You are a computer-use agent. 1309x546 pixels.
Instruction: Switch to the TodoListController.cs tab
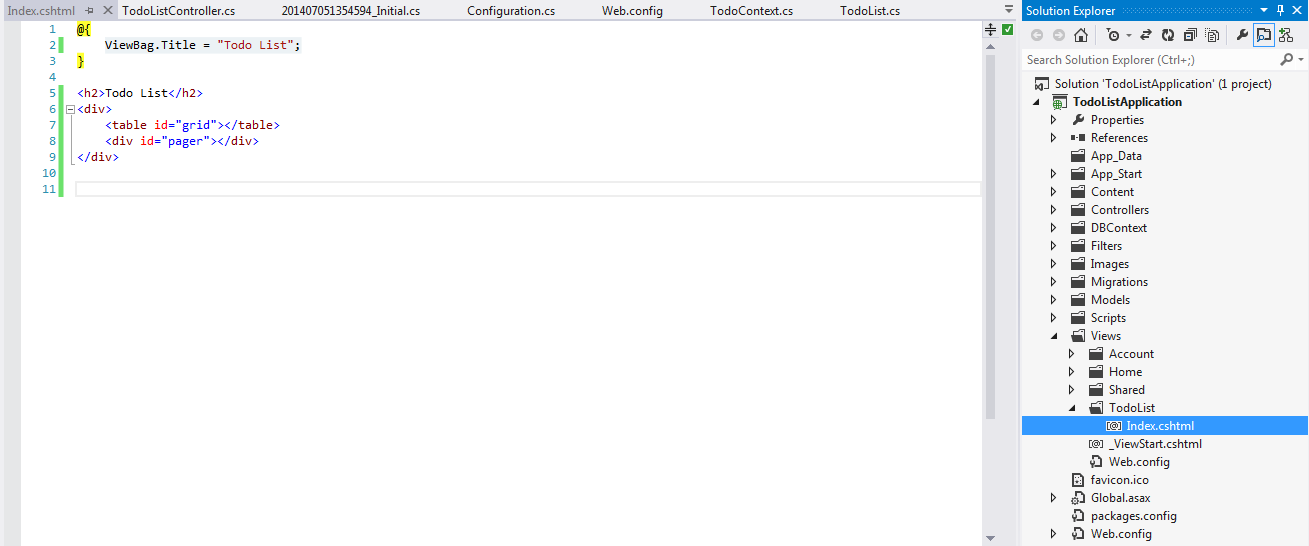click(179, 11)
